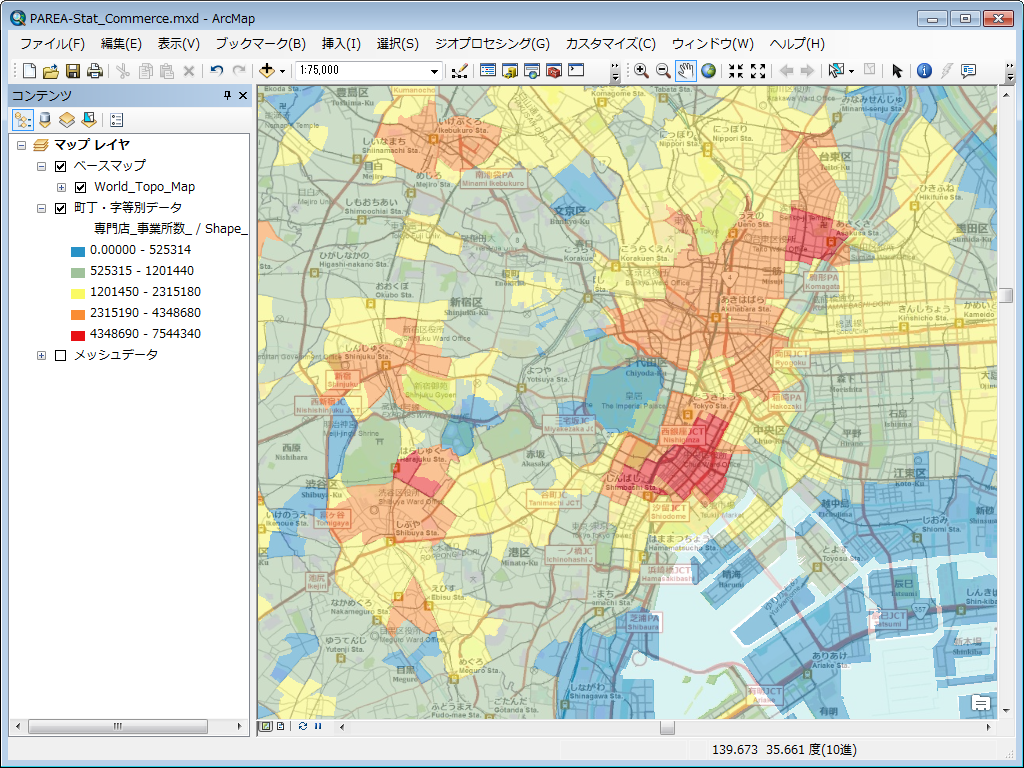Viewport: 1024px width, 768px height.
Task: Uncheck the 町丁・字等別データ layer checkbox
Action: [61, 208]
